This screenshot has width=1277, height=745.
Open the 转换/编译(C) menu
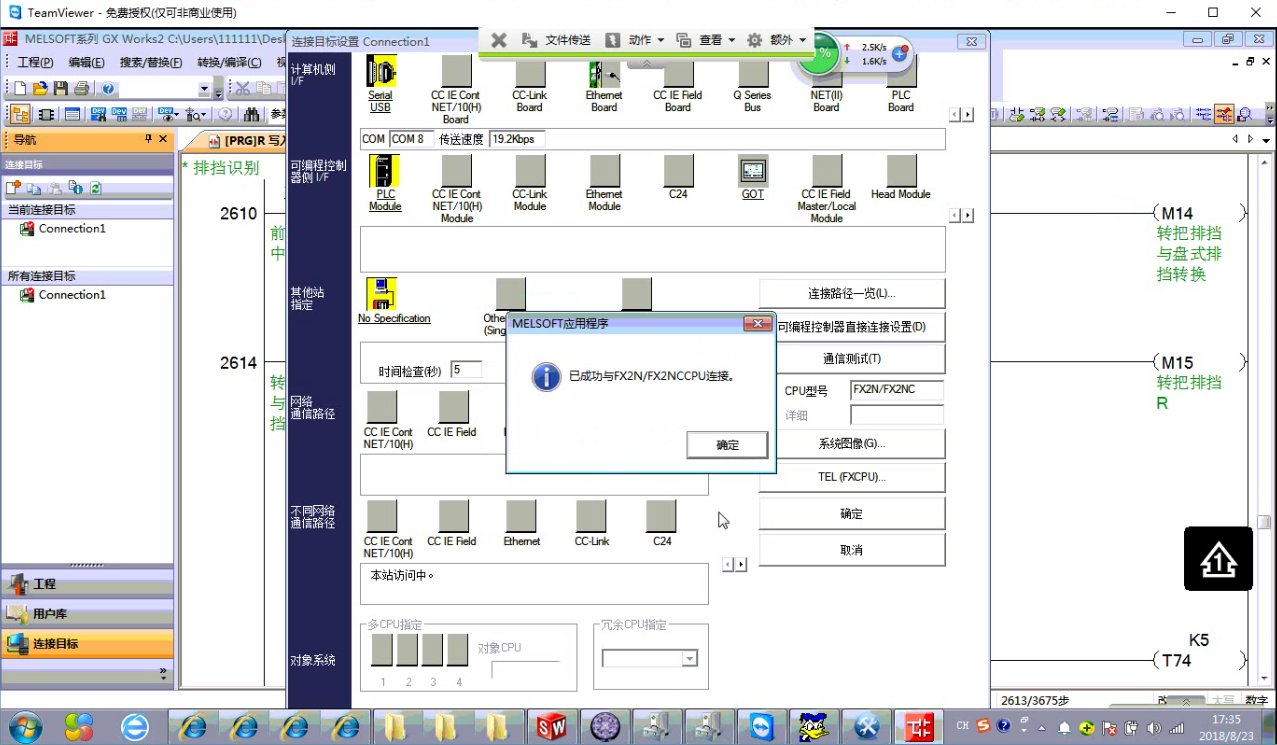[x=229, y=62]
